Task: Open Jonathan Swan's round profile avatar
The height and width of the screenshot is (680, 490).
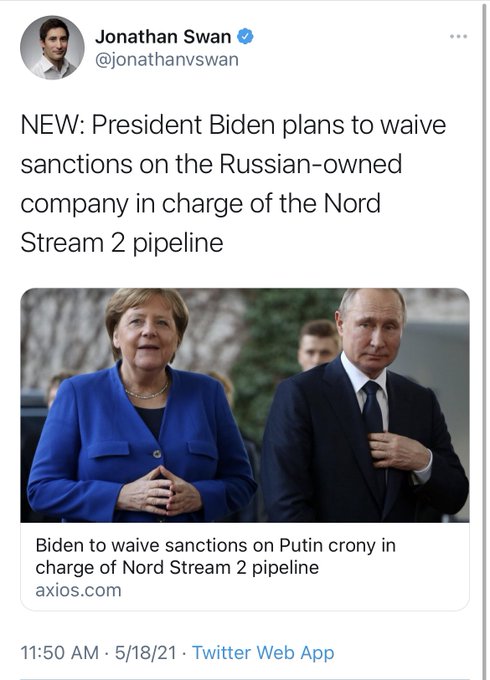Action: [x=52, y=48]
